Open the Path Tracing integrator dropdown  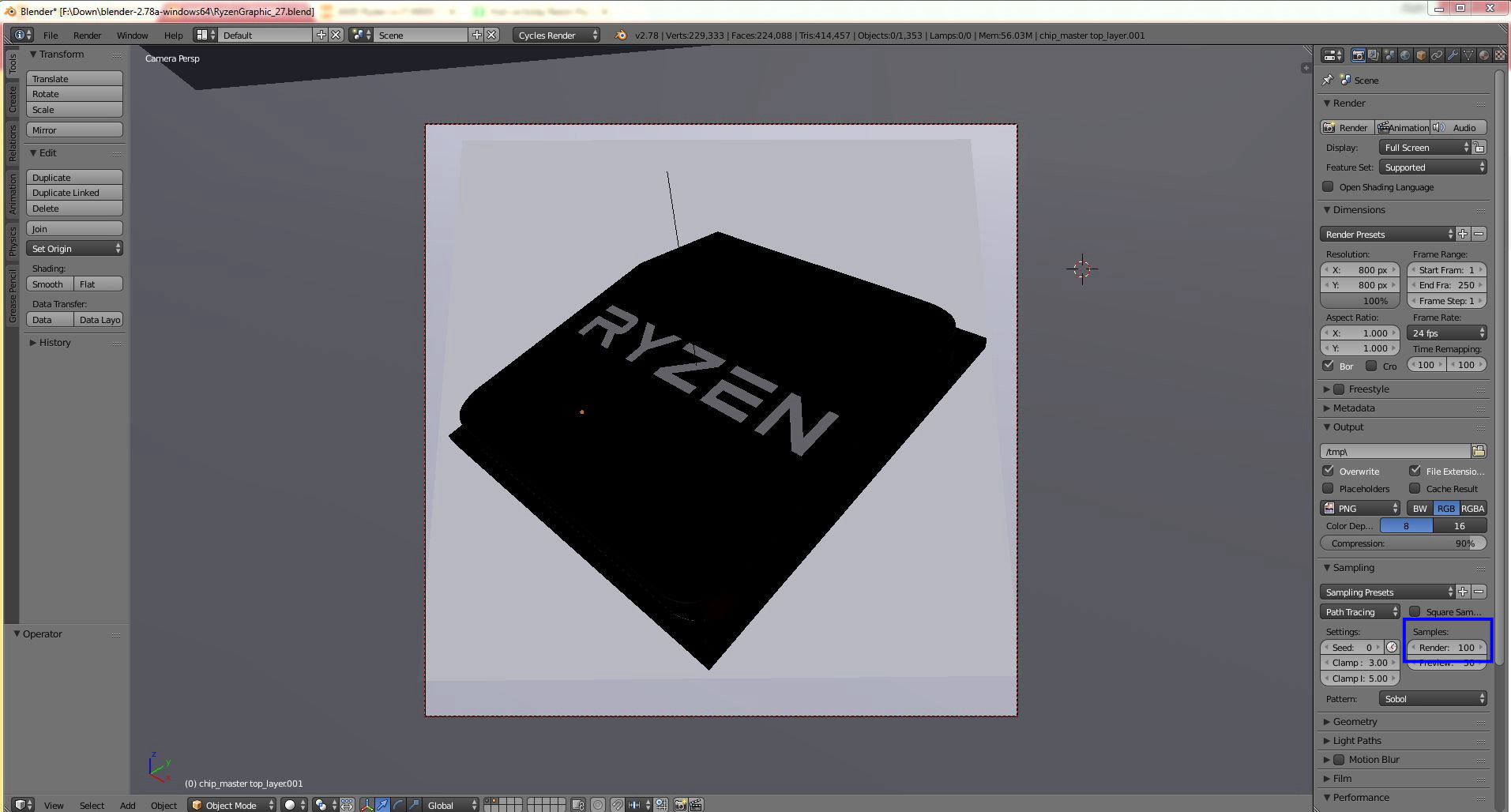click(x=1360, y=611)
